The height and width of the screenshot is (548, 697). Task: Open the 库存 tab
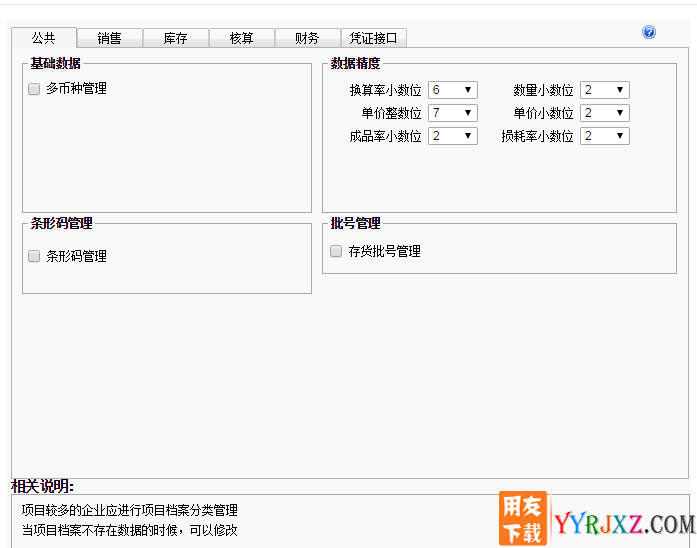pos(175,38)
